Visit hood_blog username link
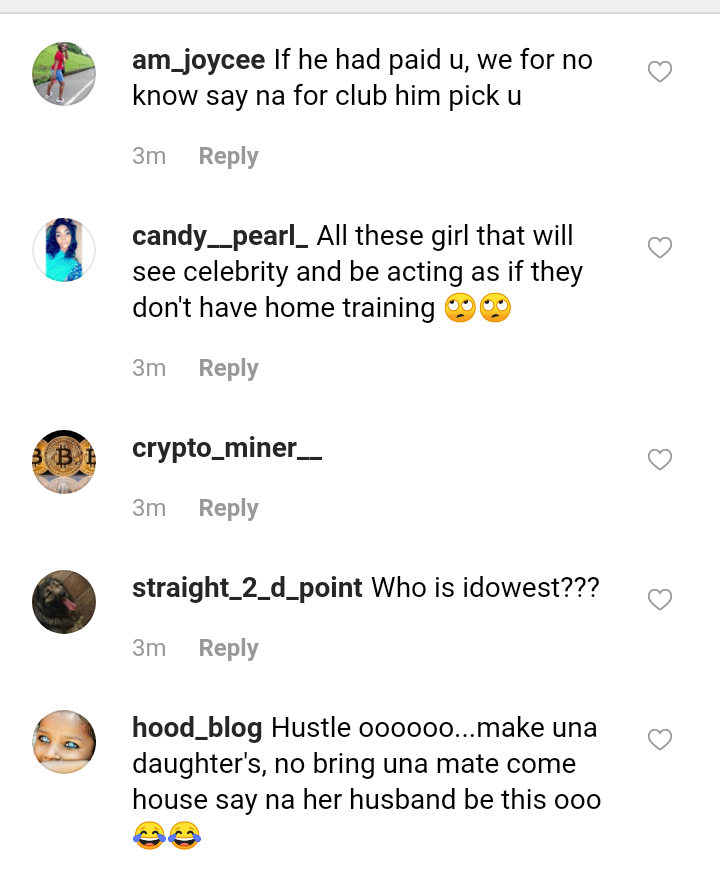Screen dimensions: 720x876 pyautogui.click(x=197, y=728)
